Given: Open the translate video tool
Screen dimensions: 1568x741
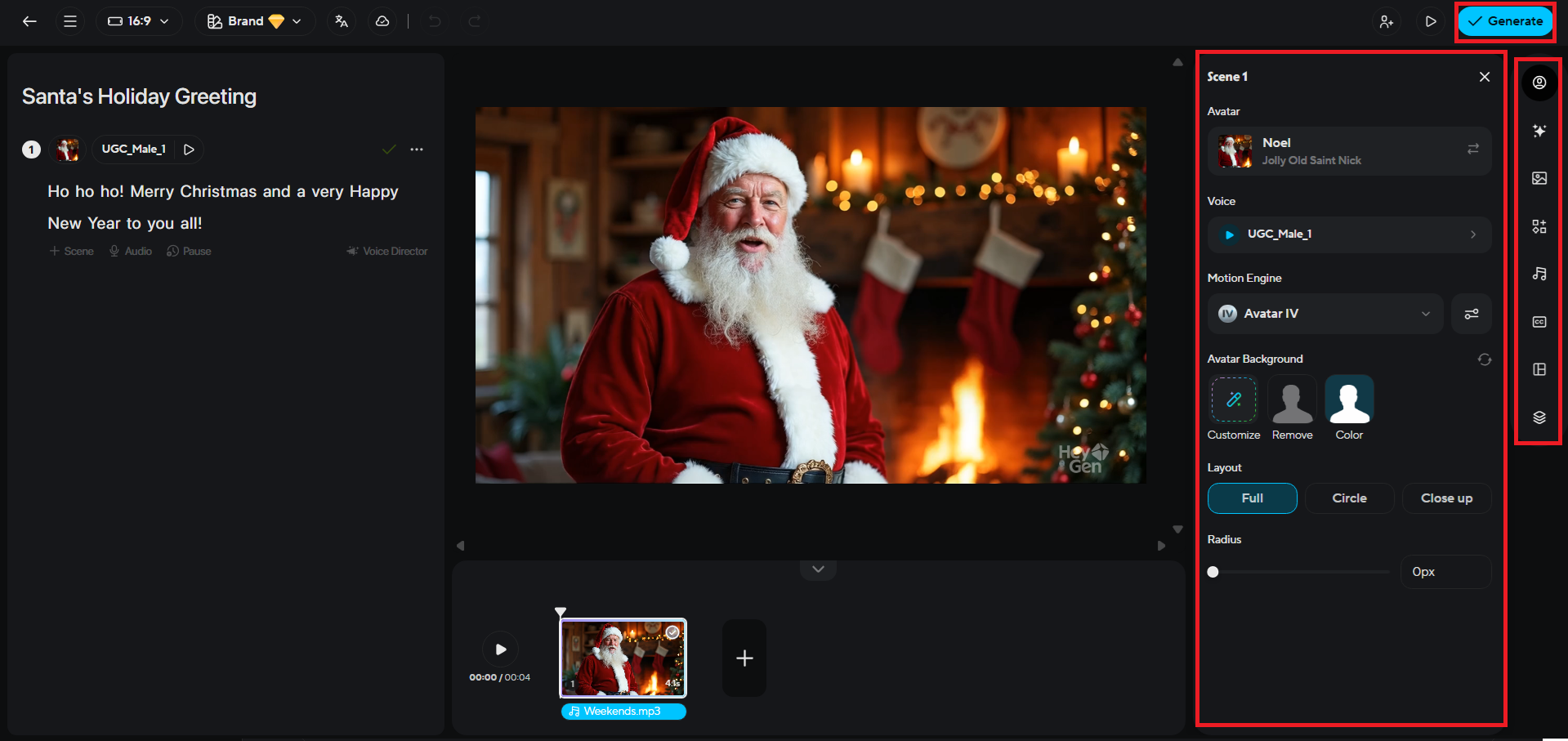Looking at the screenshot, I should point(342,21).
